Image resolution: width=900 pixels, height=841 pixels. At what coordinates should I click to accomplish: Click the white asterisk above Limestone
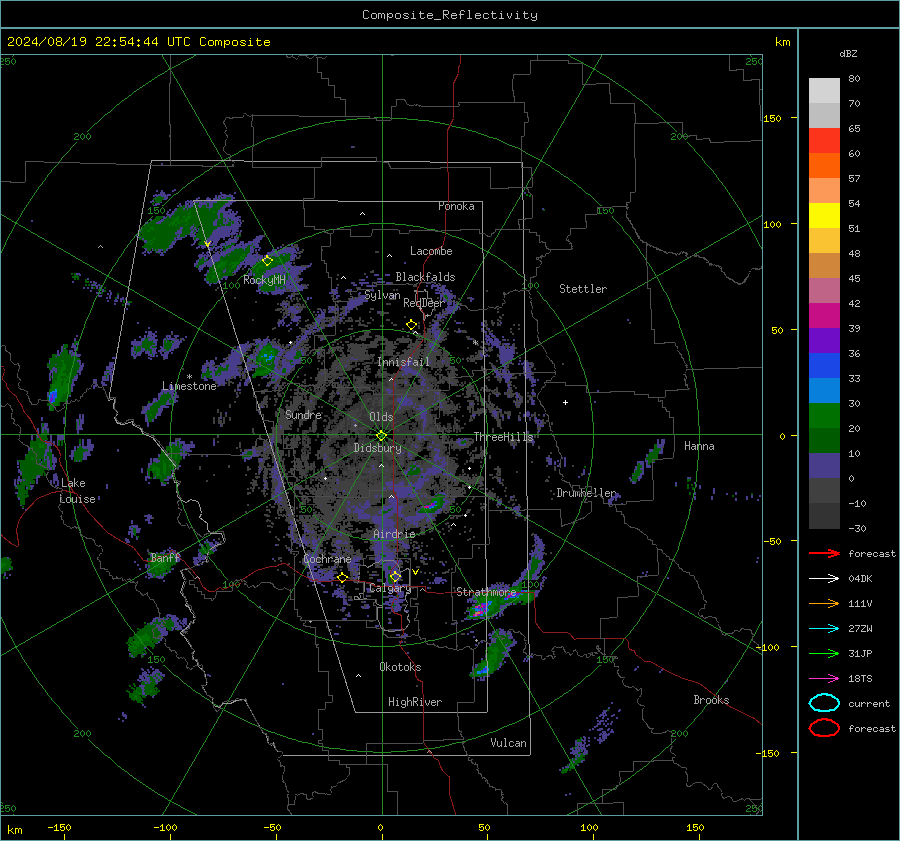[189, 377]
